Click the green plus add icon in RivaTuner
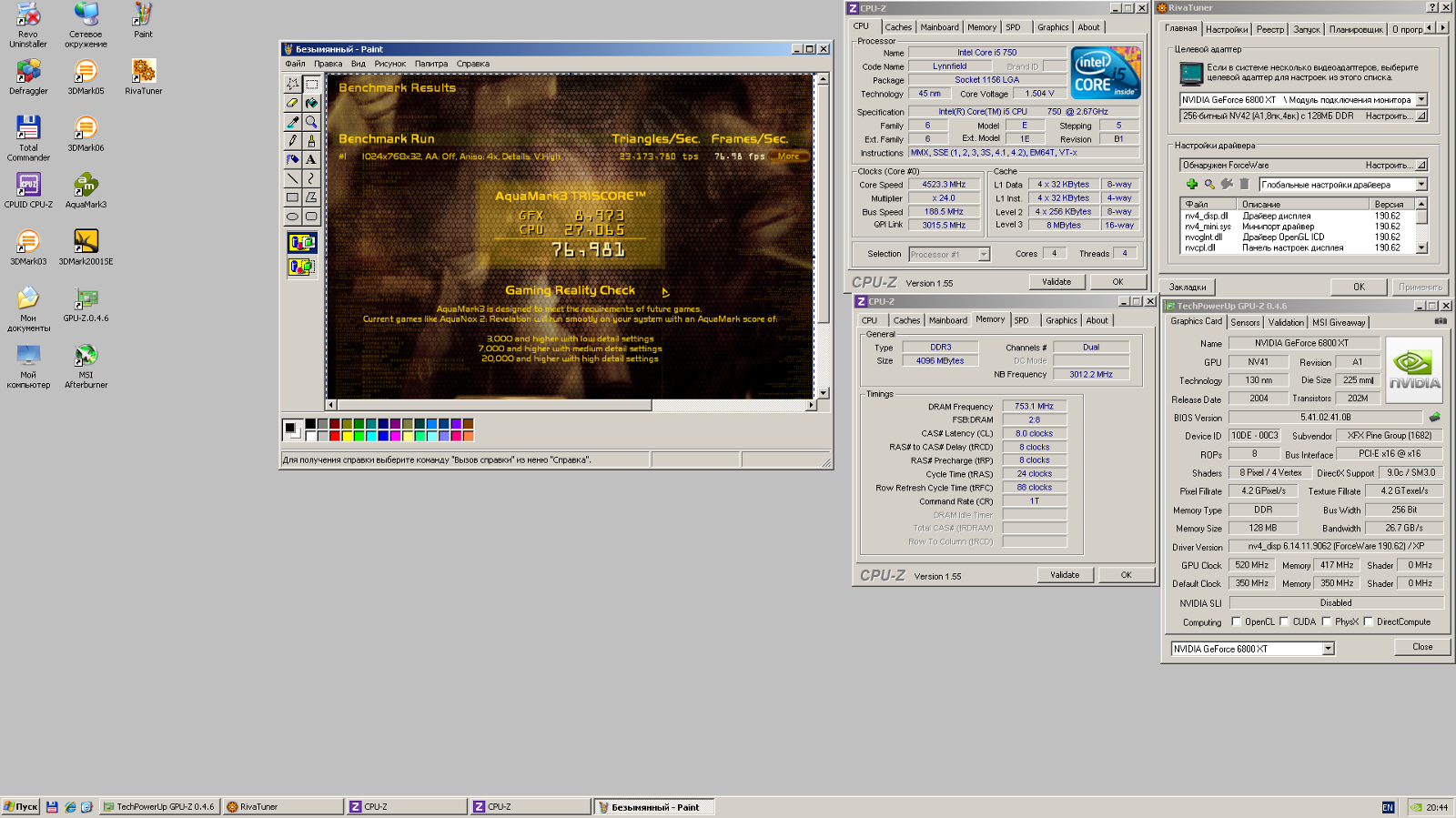Screen dimensions: 1456x818 tap(1192, 184)
